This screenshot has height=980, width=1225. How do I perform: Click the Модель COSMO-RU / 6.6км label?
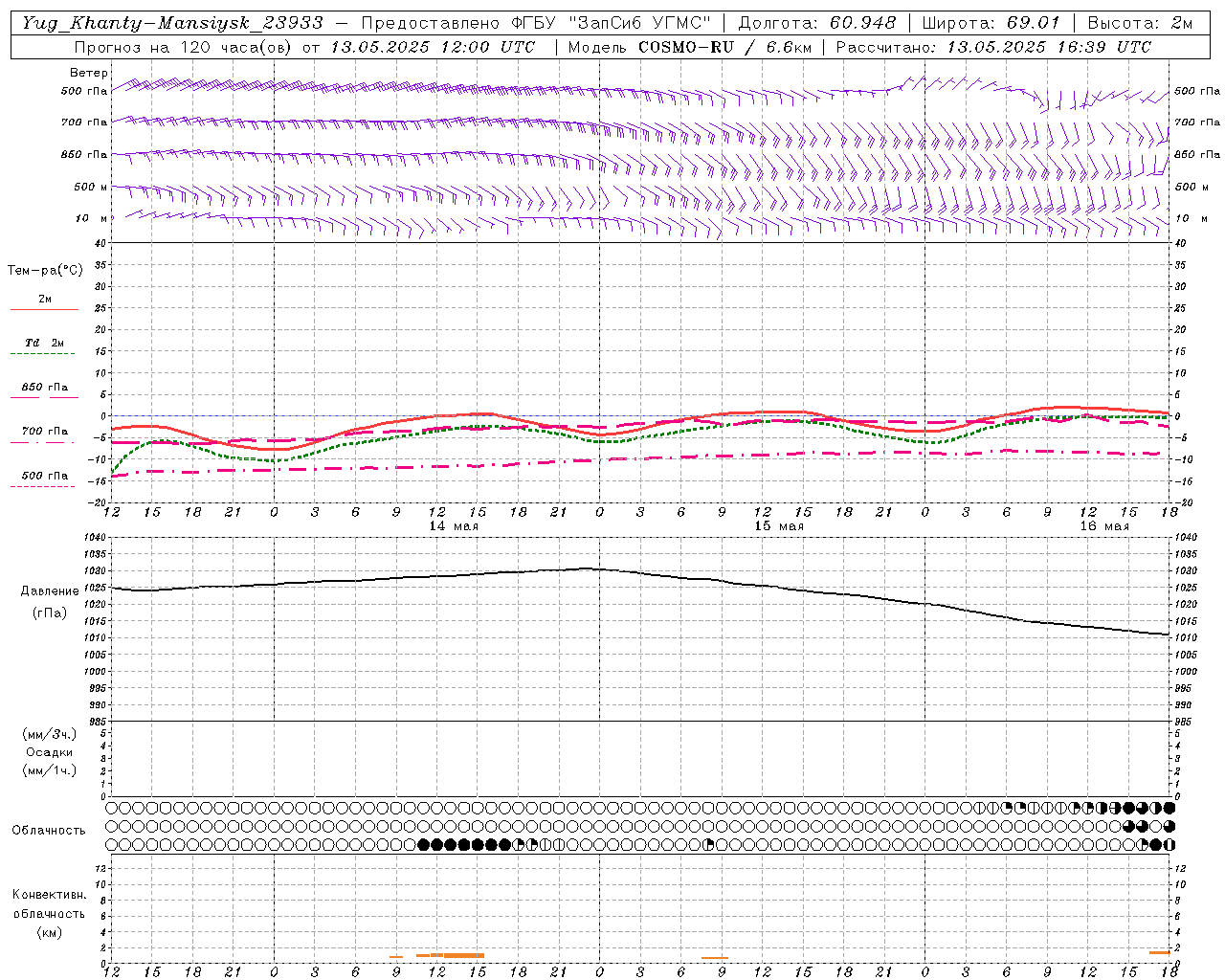tap(689, 47)
